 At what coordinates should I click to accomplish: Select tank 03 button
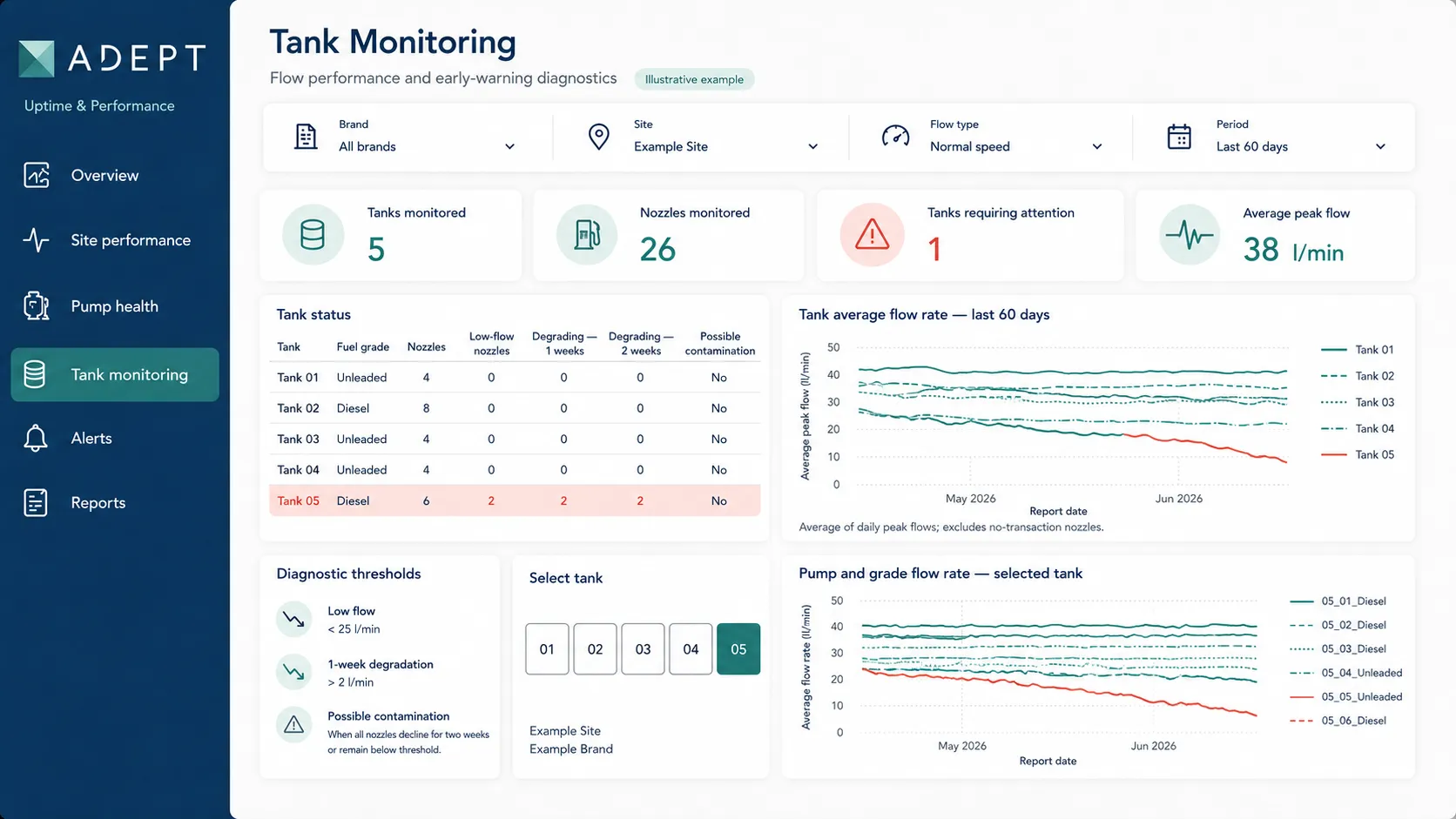643,649
